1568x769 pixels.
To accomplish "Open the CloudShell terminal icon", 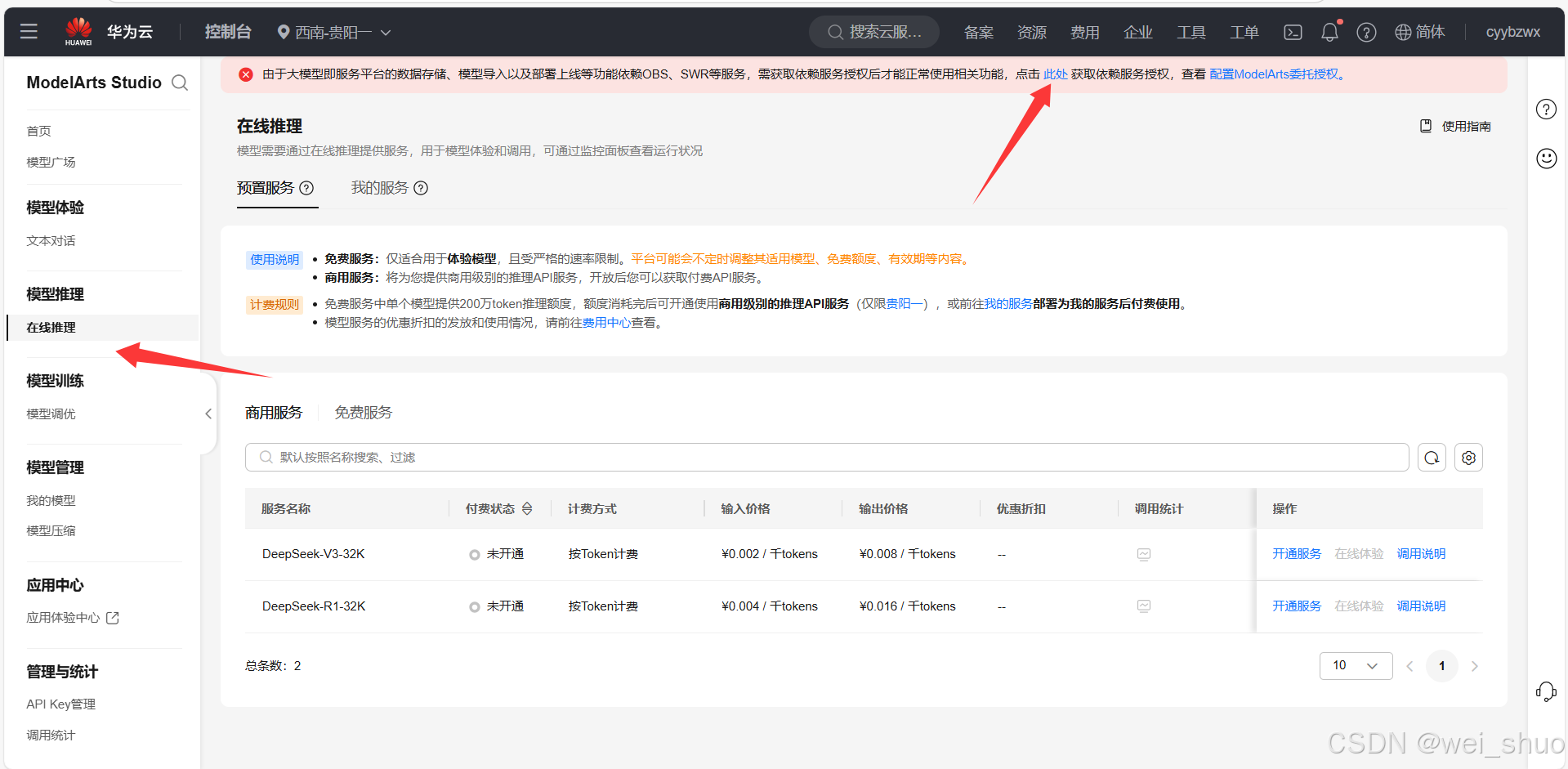I will (x=1293, y=32).
